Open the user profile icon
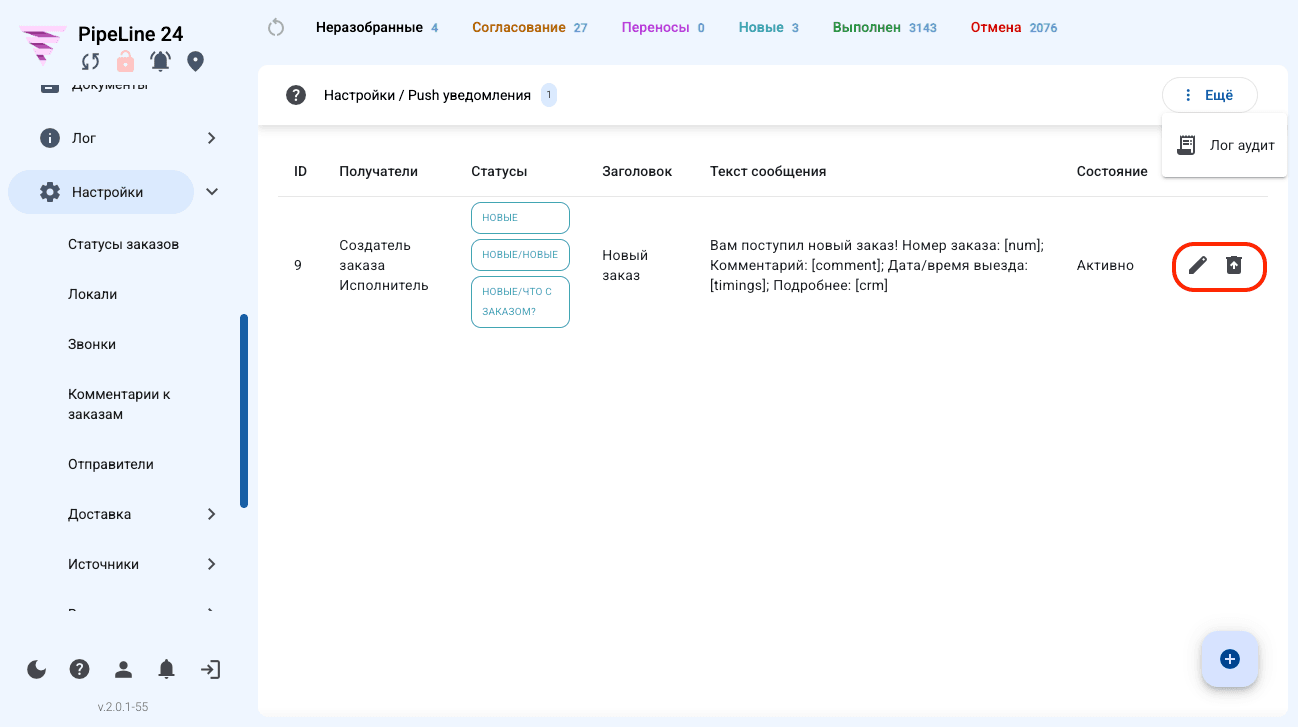Image resolution: width=1298 pixels, height=727 pixels. click(123, 670)
